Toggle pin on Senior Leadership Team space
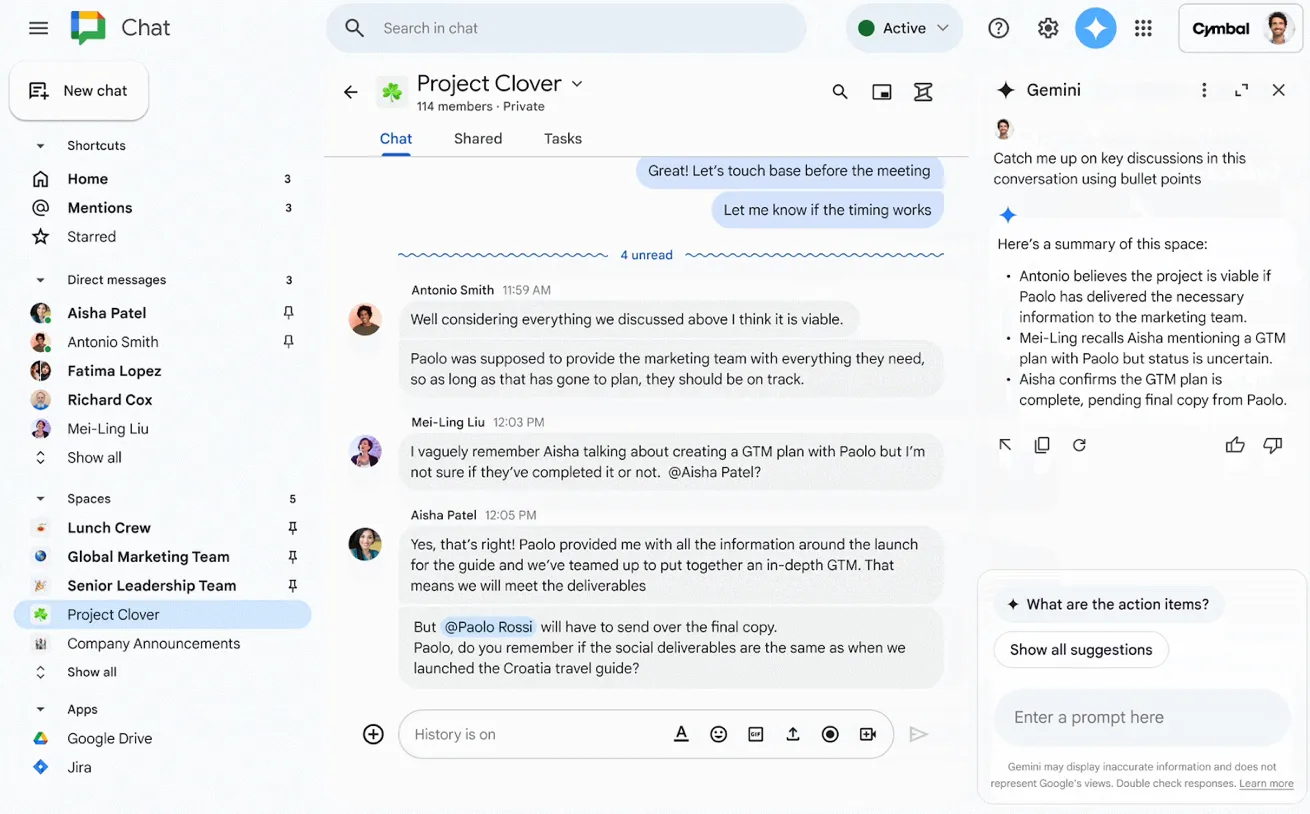Image resolution: width=1310 pixels, height=814 pixels. [292, 586]
